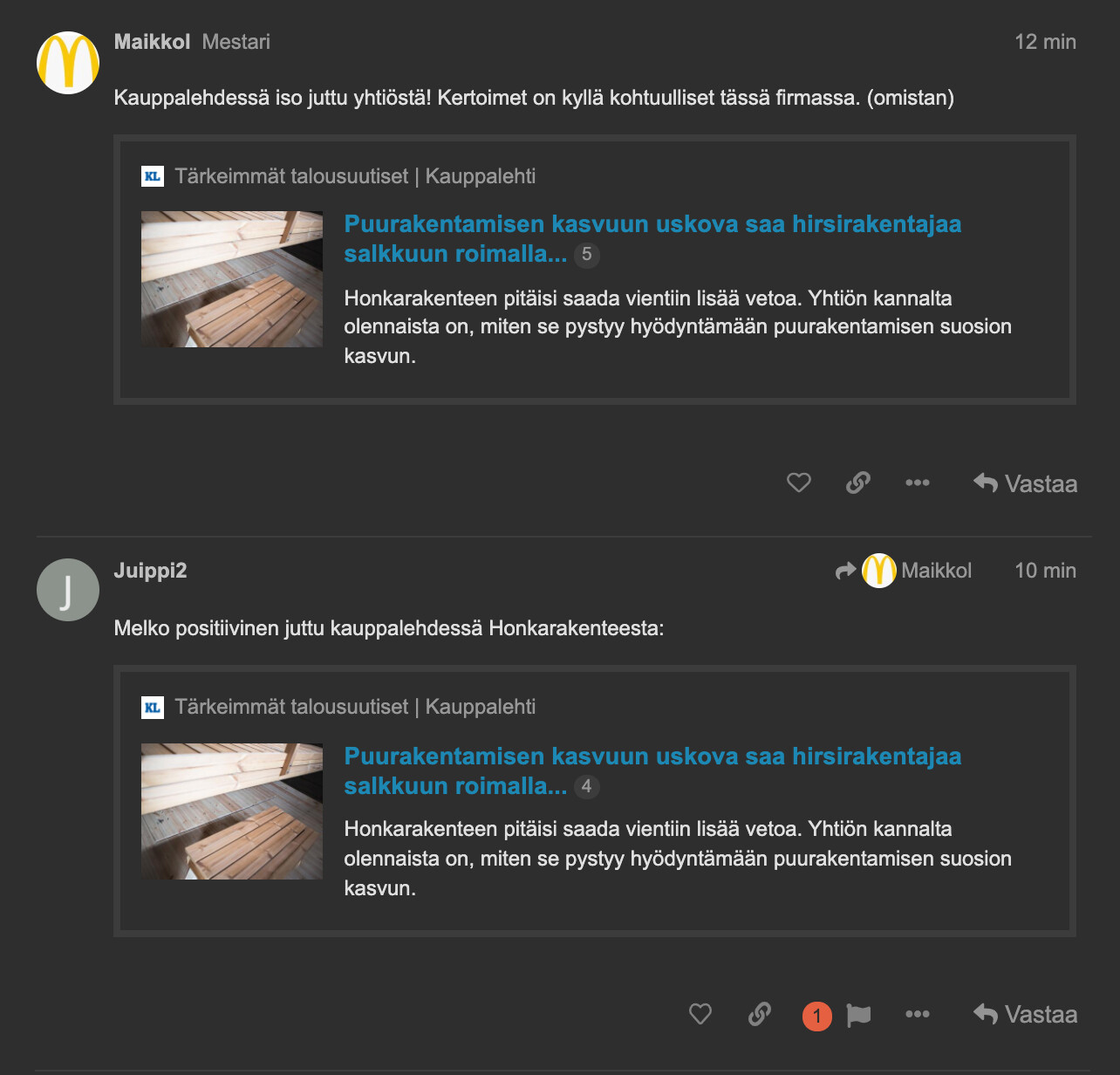Image resolution: width=1120 pixels, height=1075 pixels.
Task: Reply to Juippi2's post with Vastaa
Action: click(x=1026, y=1015)
